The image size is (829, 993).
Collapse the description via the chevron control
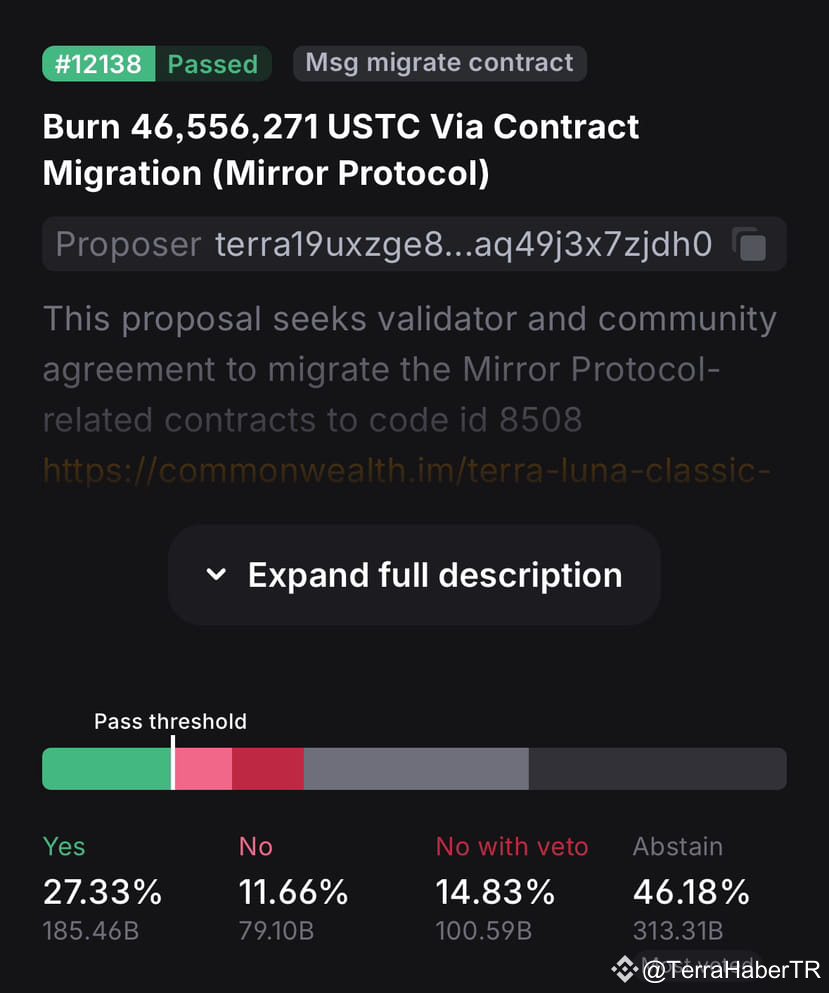tap(216, 575)
